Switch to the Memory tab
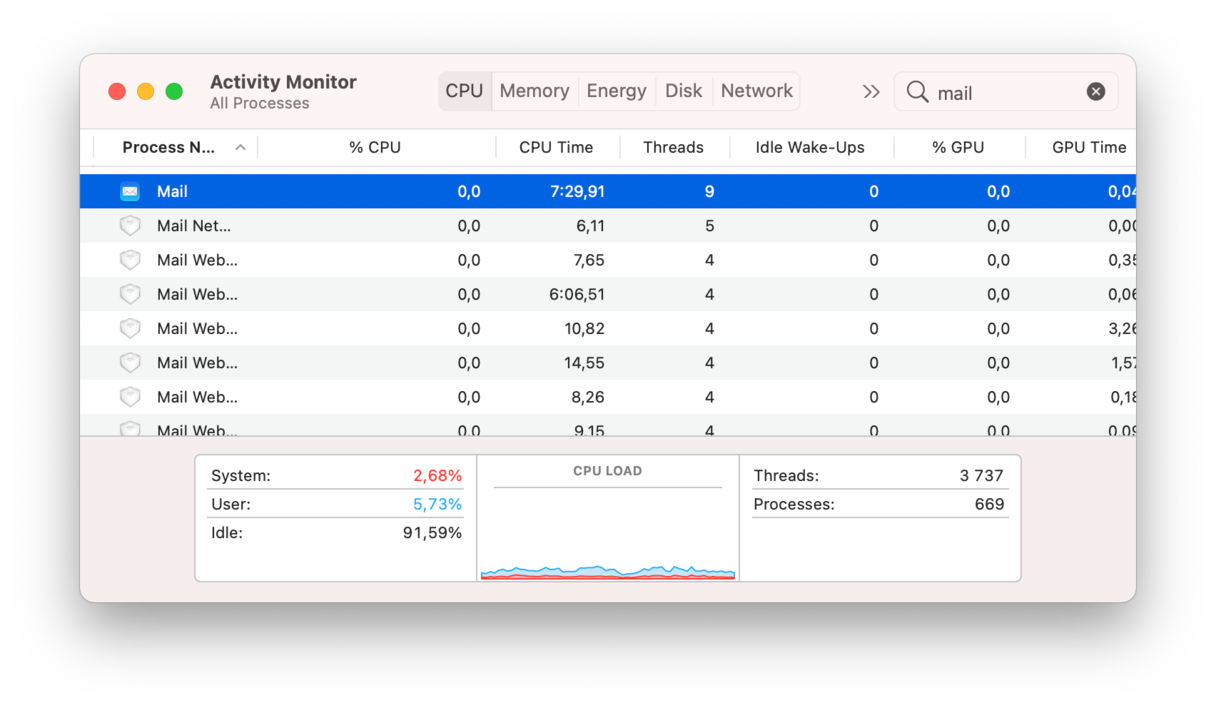 pyautogui.click(x=534, y=91)
